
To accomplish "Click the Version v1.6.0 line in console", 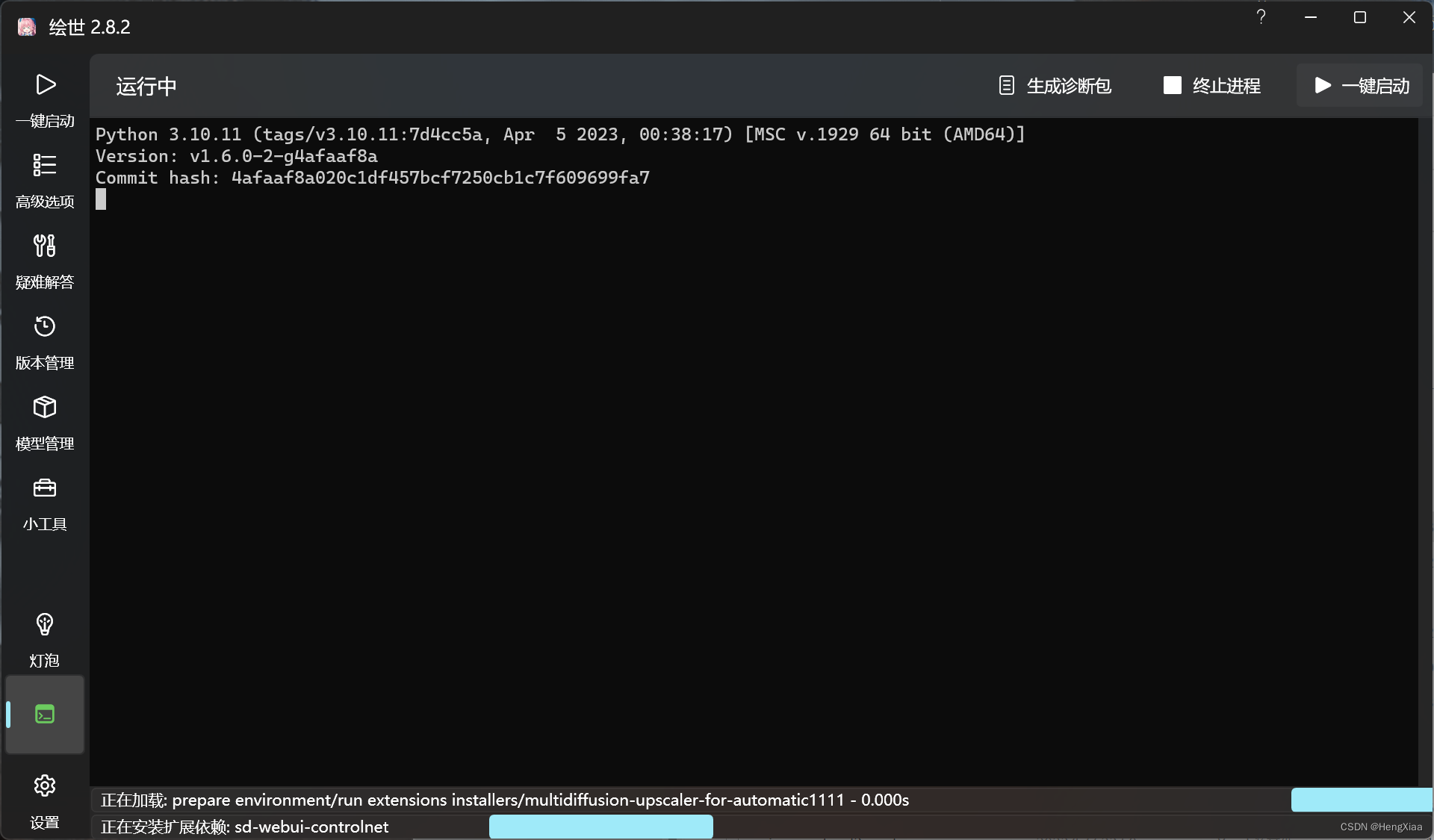I will tap(237, 156).
